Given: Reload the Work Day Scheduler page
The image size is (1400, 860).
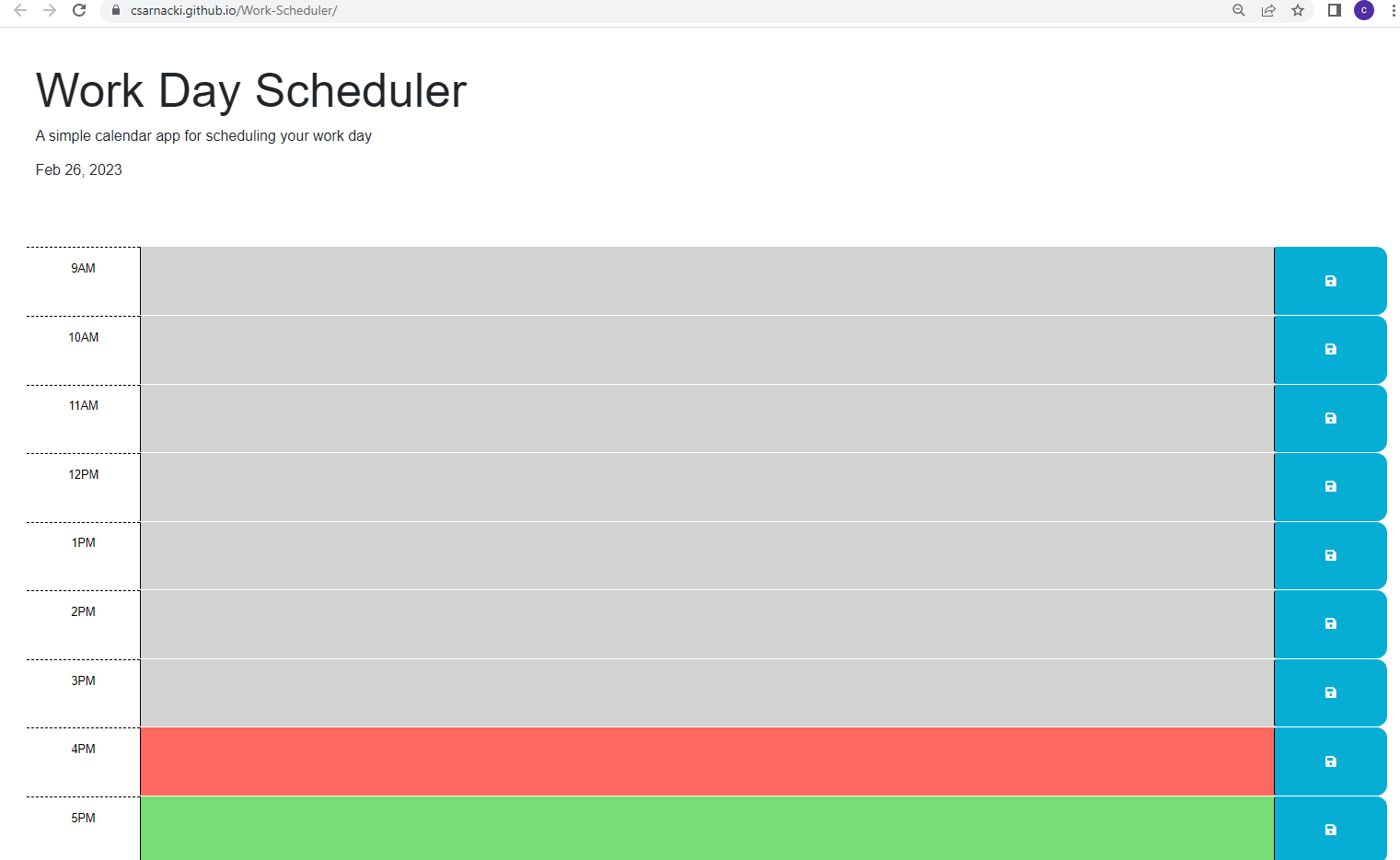Looking at the screenshot, I should click(78, 11).
